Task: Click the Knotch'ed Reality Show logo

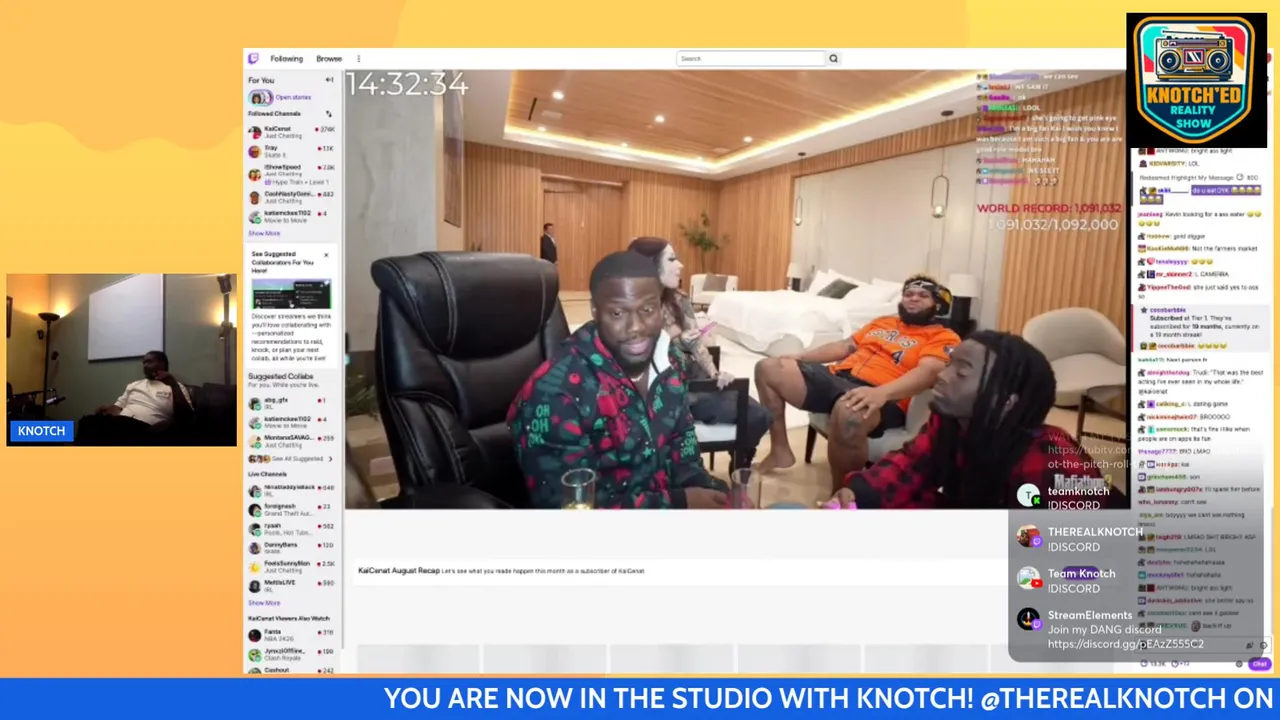Action: pyautogui.click(x=1196, y=80)
